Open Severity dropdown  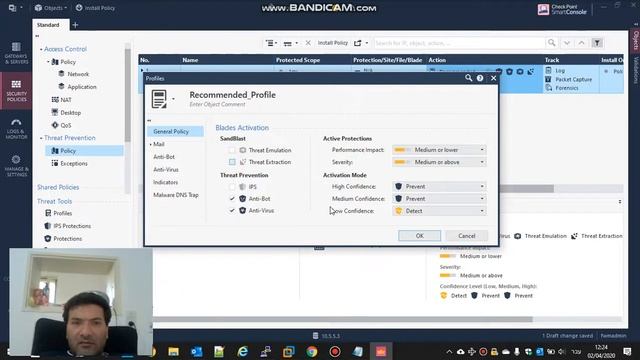439,162
